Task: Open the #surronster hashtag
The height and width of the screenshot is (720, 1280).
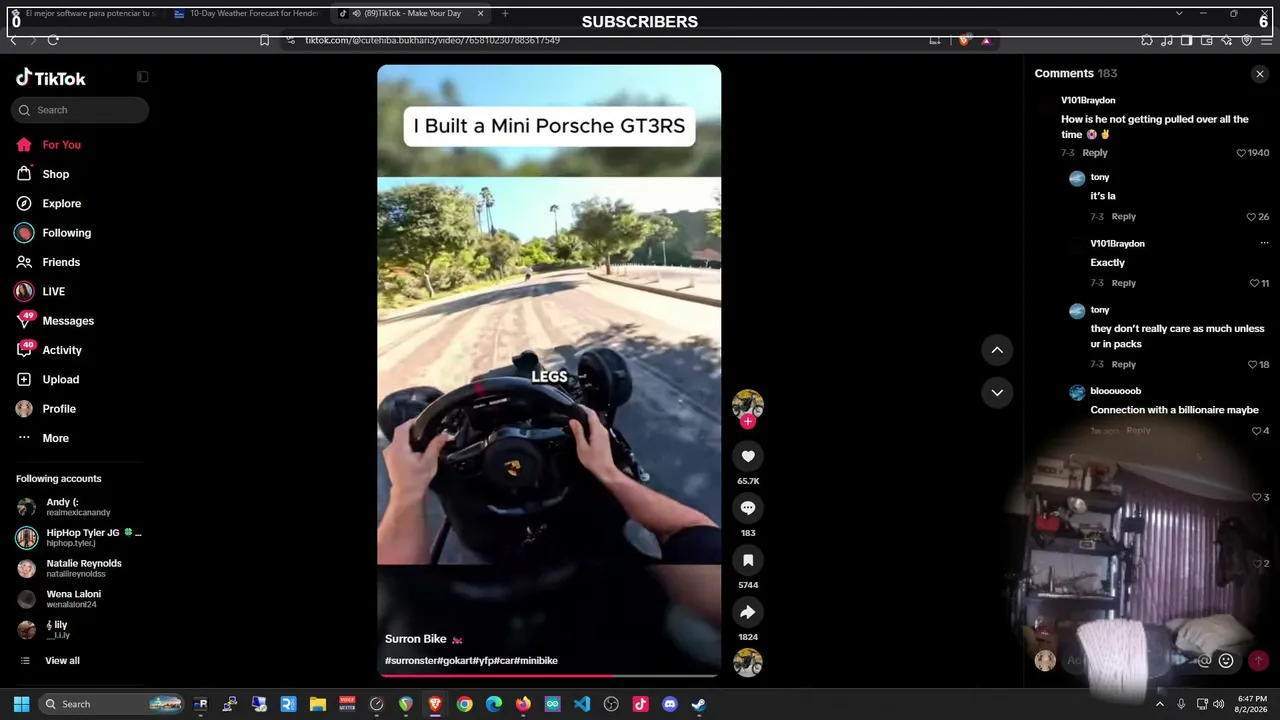Action: point(411,661)
